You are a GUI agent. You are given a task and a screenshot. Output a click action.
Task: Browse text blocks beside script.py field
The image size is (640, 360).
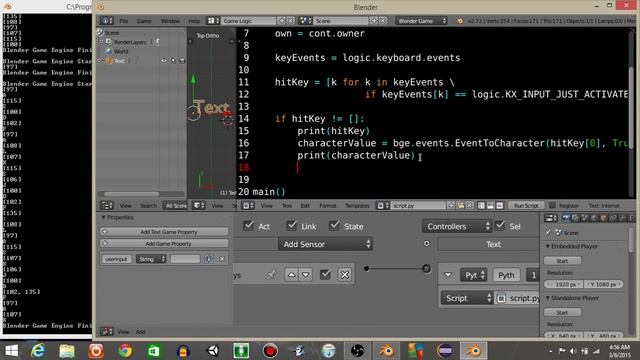tap(382, 206)
